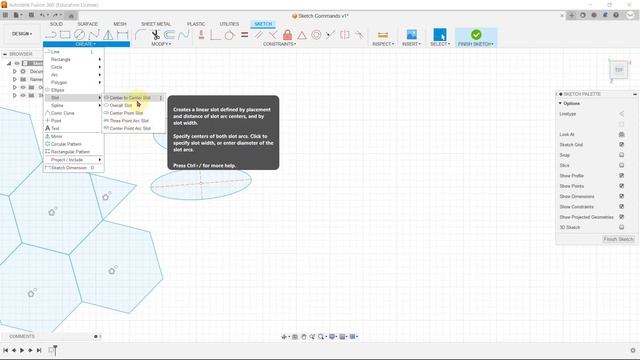Apply the Equal constraint icon
This screenshot has height=360, width=640.
(x=244, y=35)
